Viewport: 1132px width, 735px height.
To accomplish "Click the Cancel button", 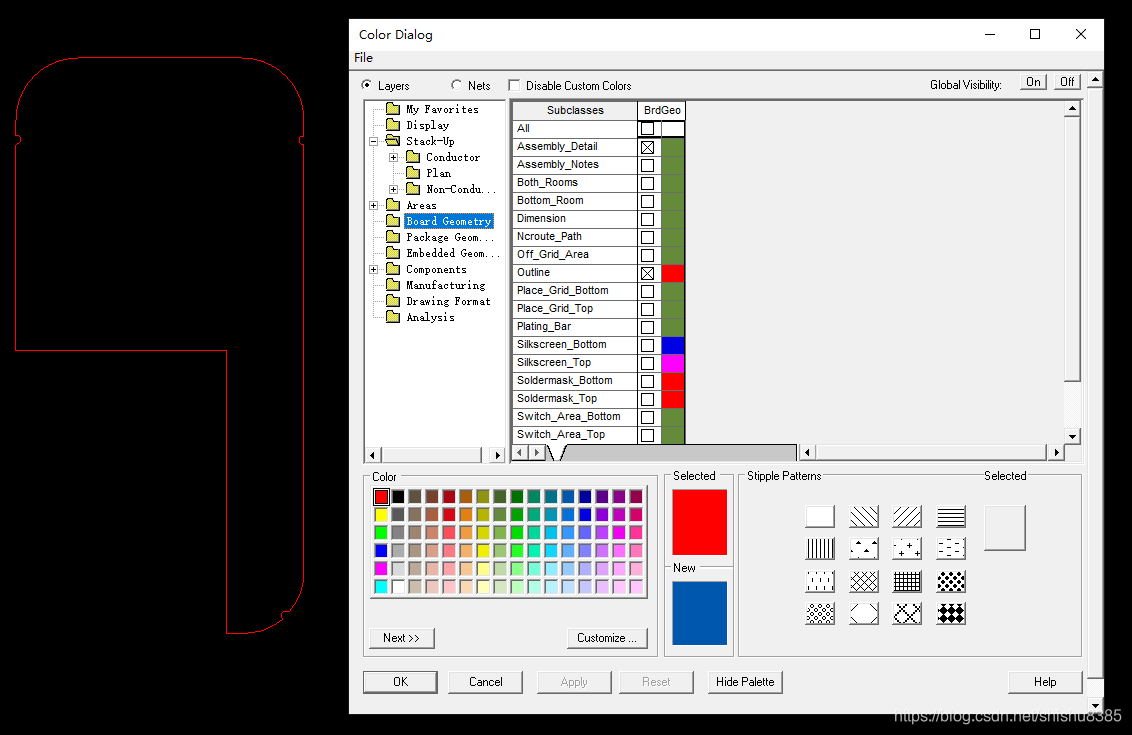I will coord(485,682).
